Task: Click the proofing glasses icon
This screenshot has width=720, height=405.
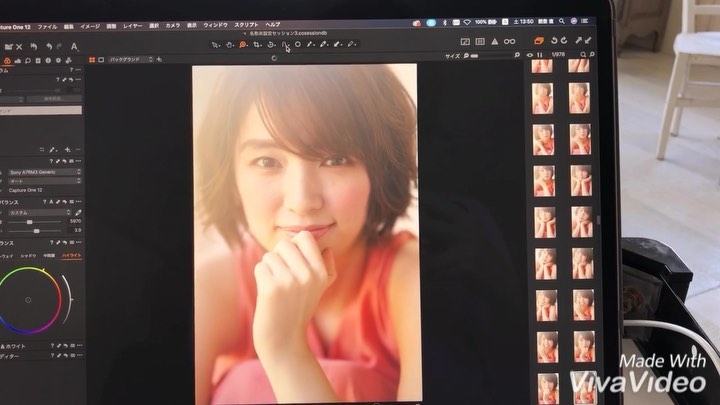Action: pyautogui.click(x=509, y=41)
